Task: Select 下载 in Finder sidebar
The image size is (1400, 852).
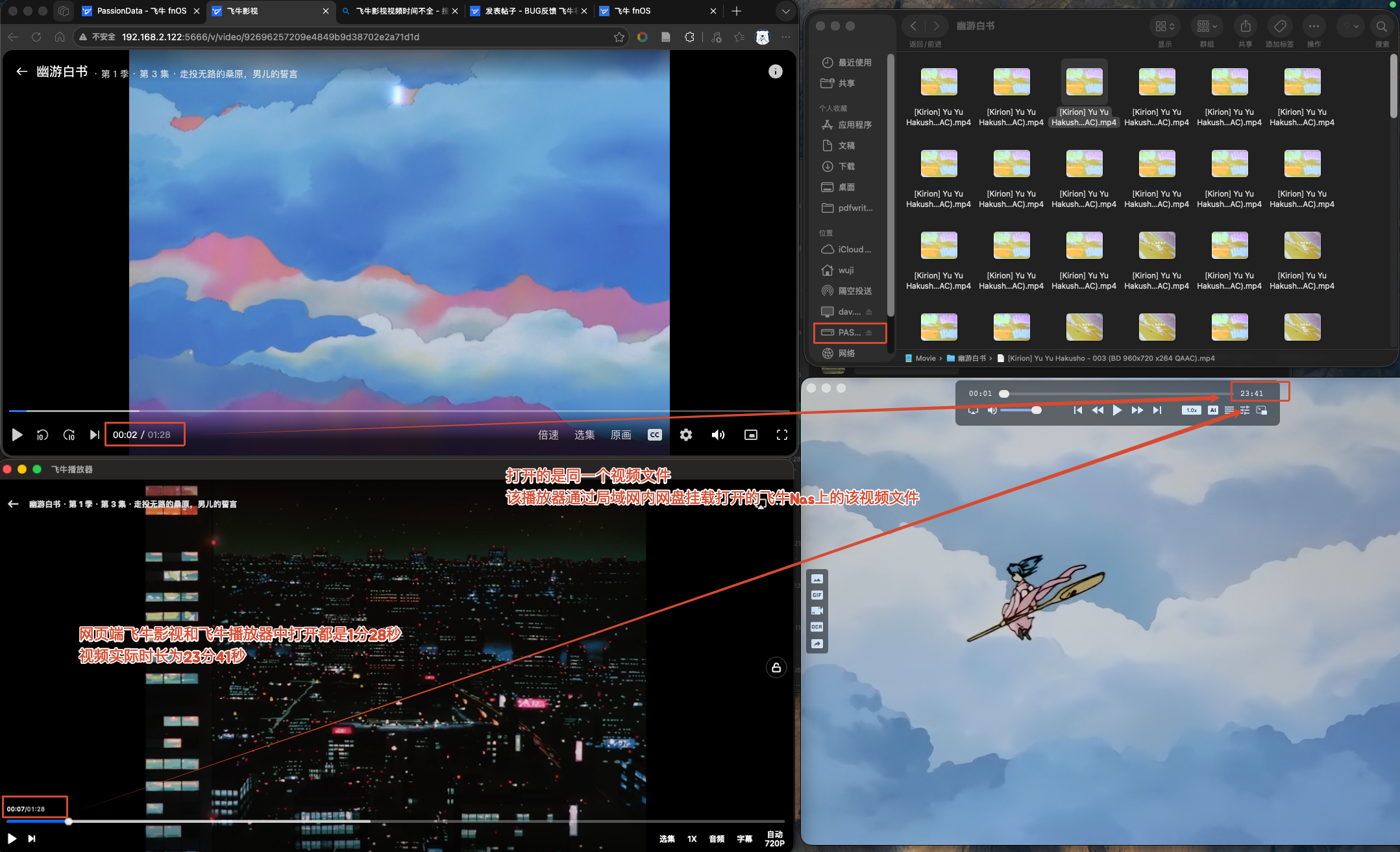Action: point(846,166)
